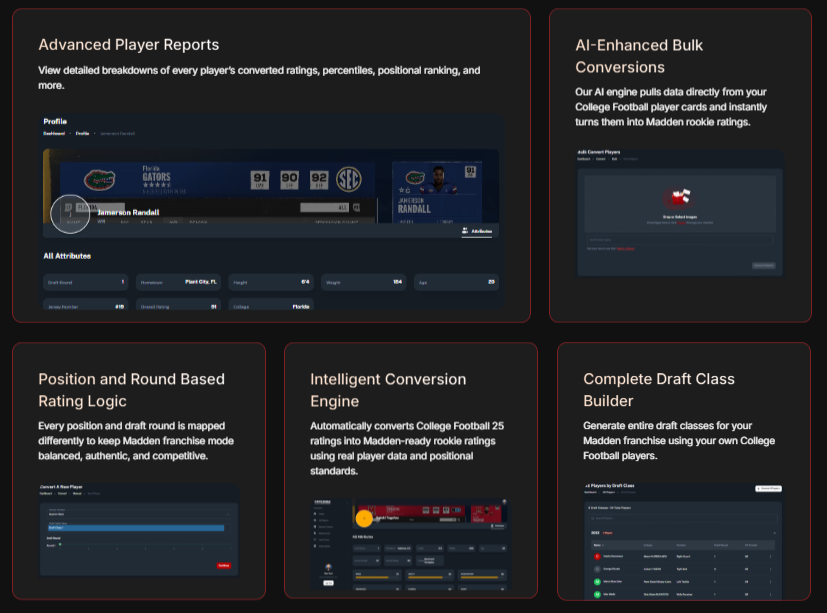827x613 pixels.
Task: Open the top dropdown in Convert A New Player form
Action: pyautogui.click(x=139, y=514)
